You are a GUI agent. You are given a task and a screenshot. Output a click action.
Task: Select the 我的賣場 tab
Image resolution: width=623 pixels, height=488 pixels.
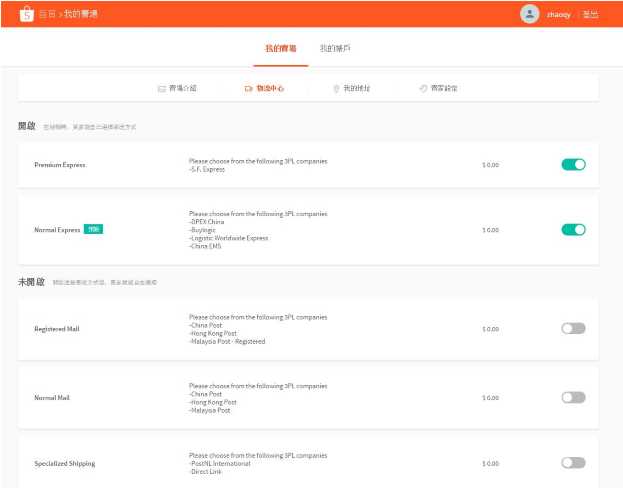pyautogui.click(x=280, y=48)
